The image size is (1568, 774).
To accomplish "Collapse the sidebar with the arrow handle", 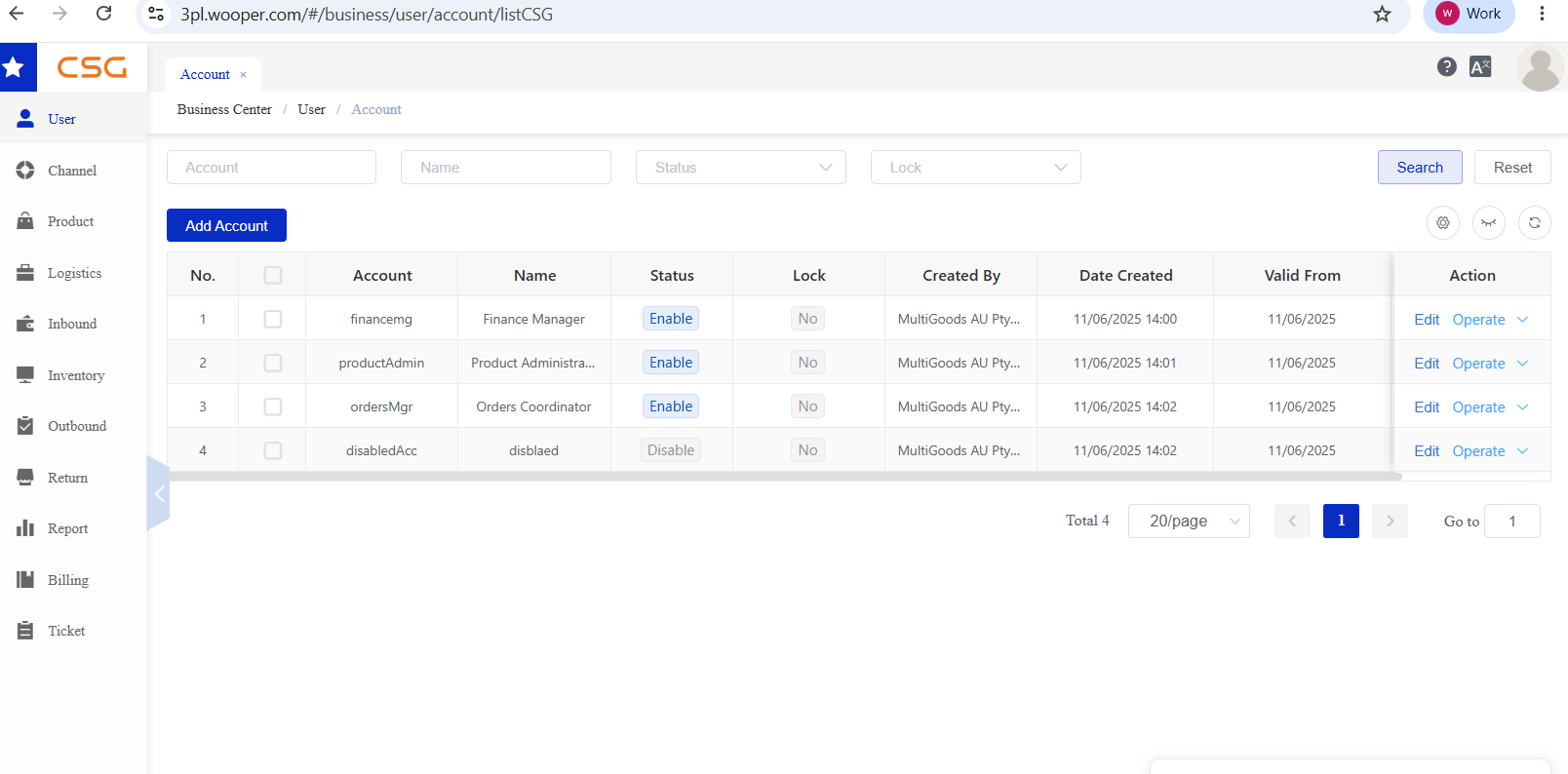I will coord(158,493).
